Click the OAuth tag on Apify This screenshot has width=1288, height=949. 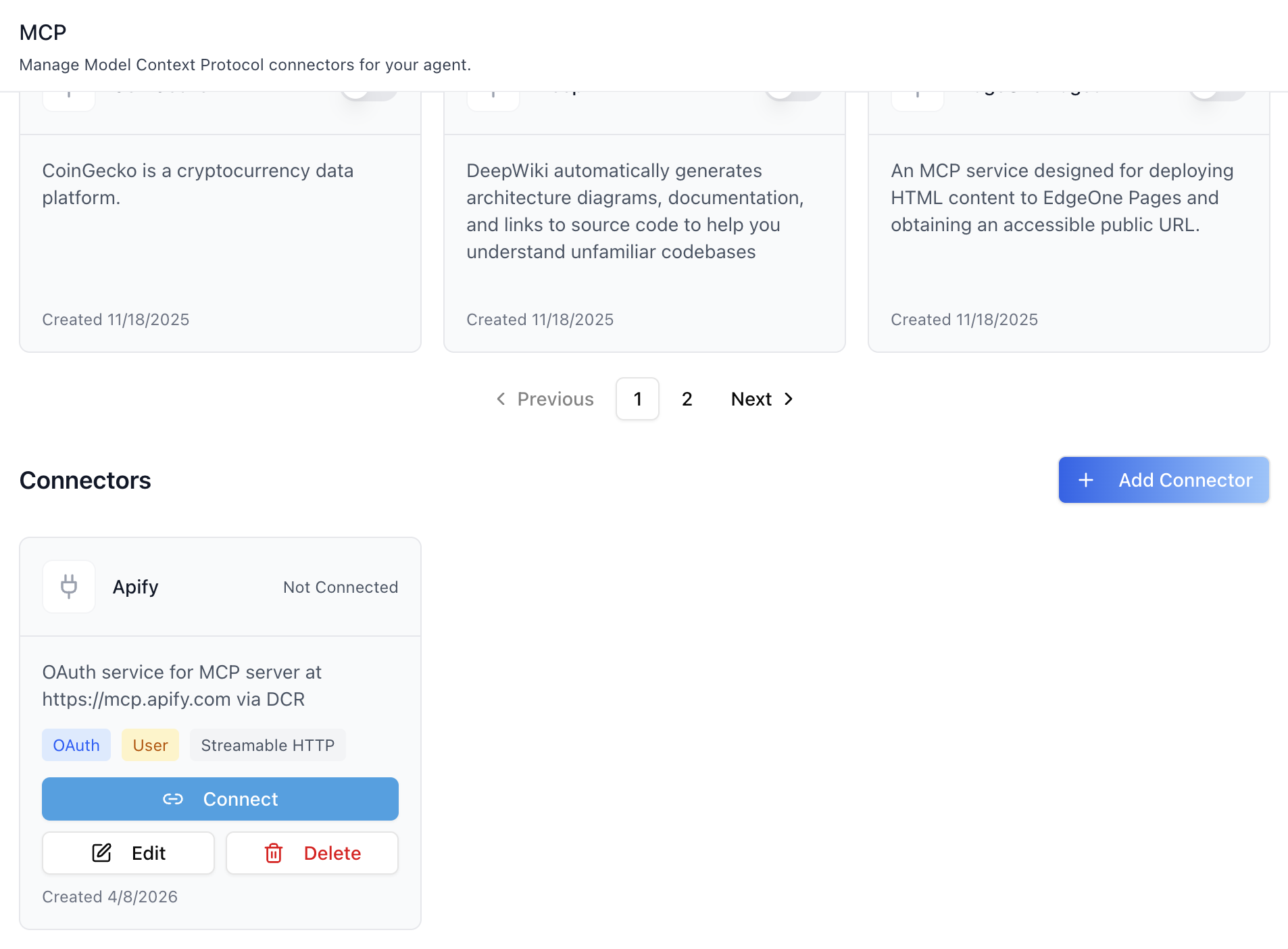[76, 745]
